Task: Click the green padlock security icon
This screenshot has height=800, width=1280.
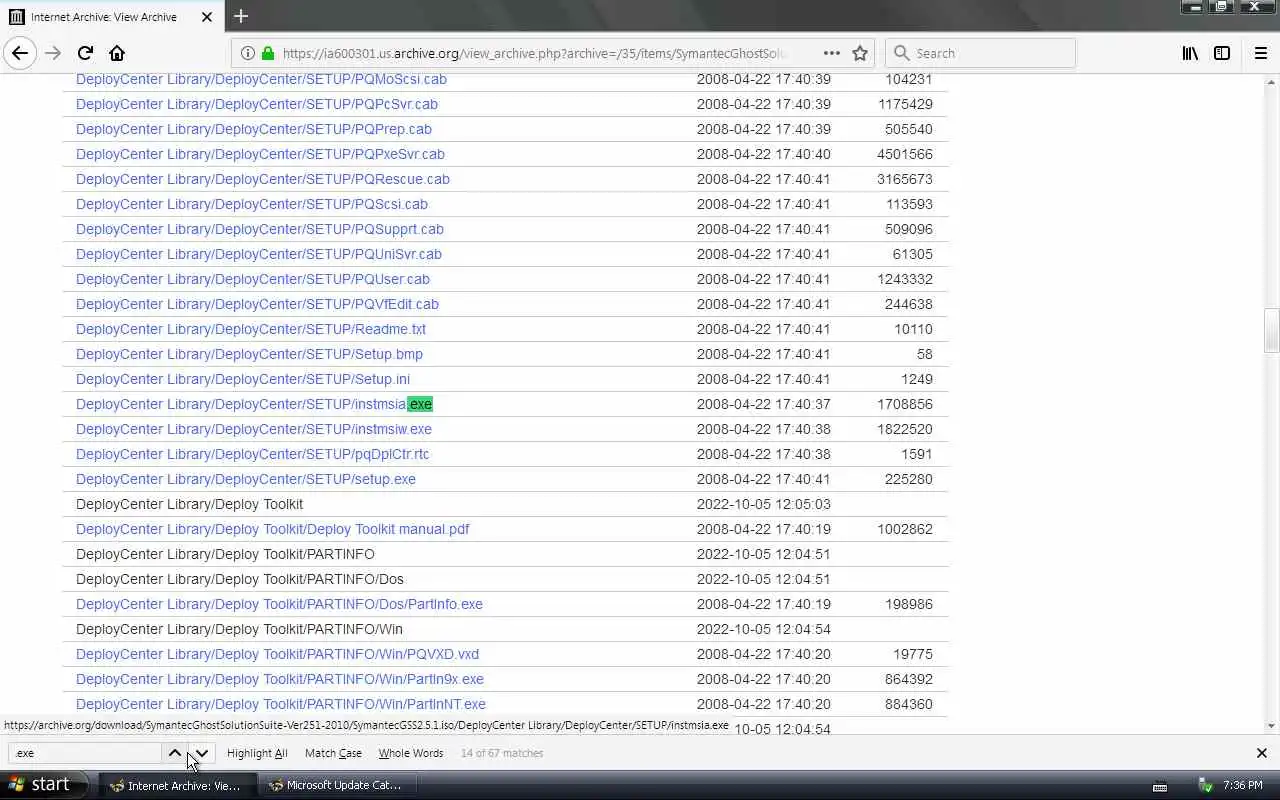Action: pos(267,53)
